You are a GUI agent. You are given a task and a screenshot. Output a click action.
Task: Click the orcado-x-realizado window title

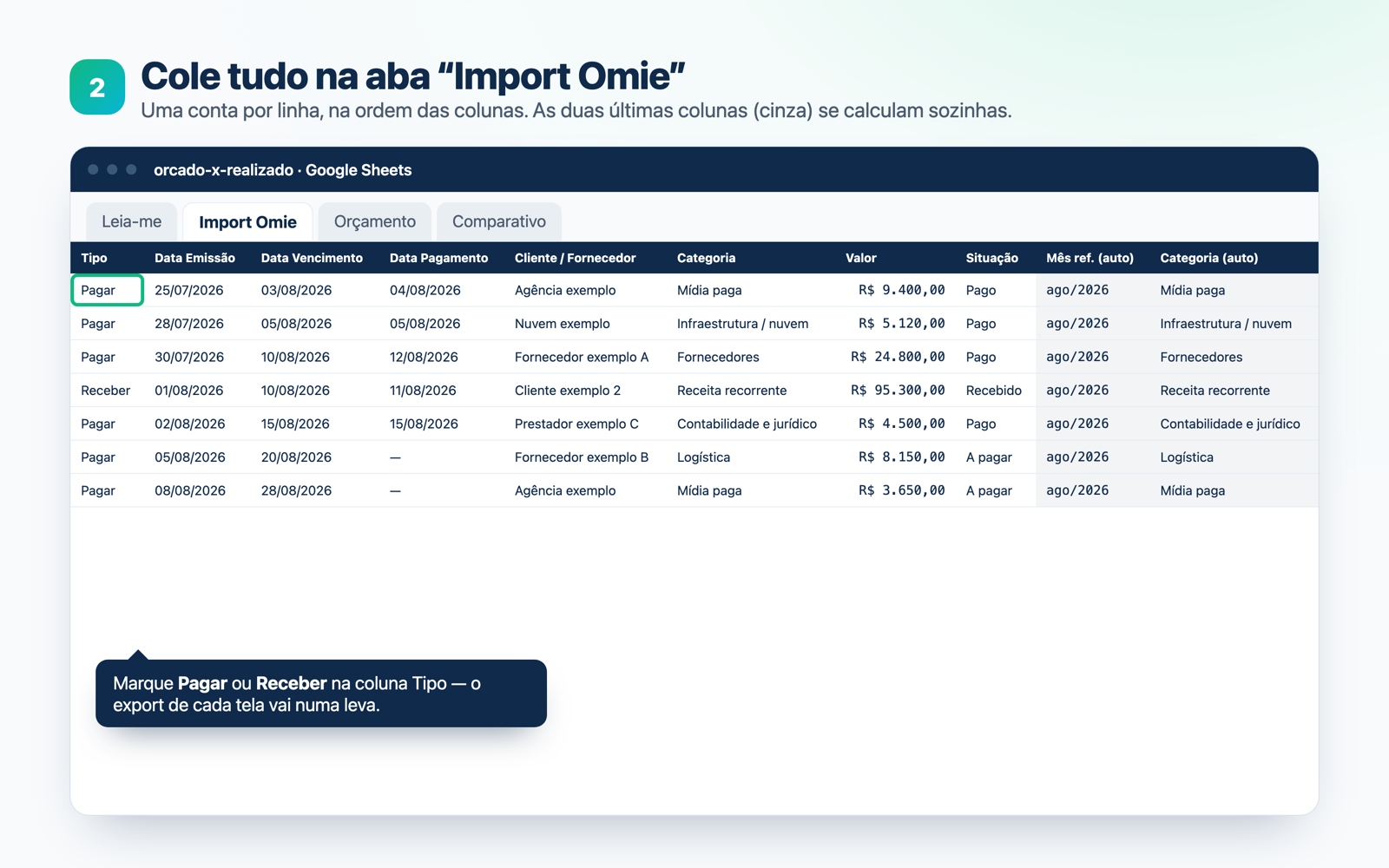[x=282, y=170]
